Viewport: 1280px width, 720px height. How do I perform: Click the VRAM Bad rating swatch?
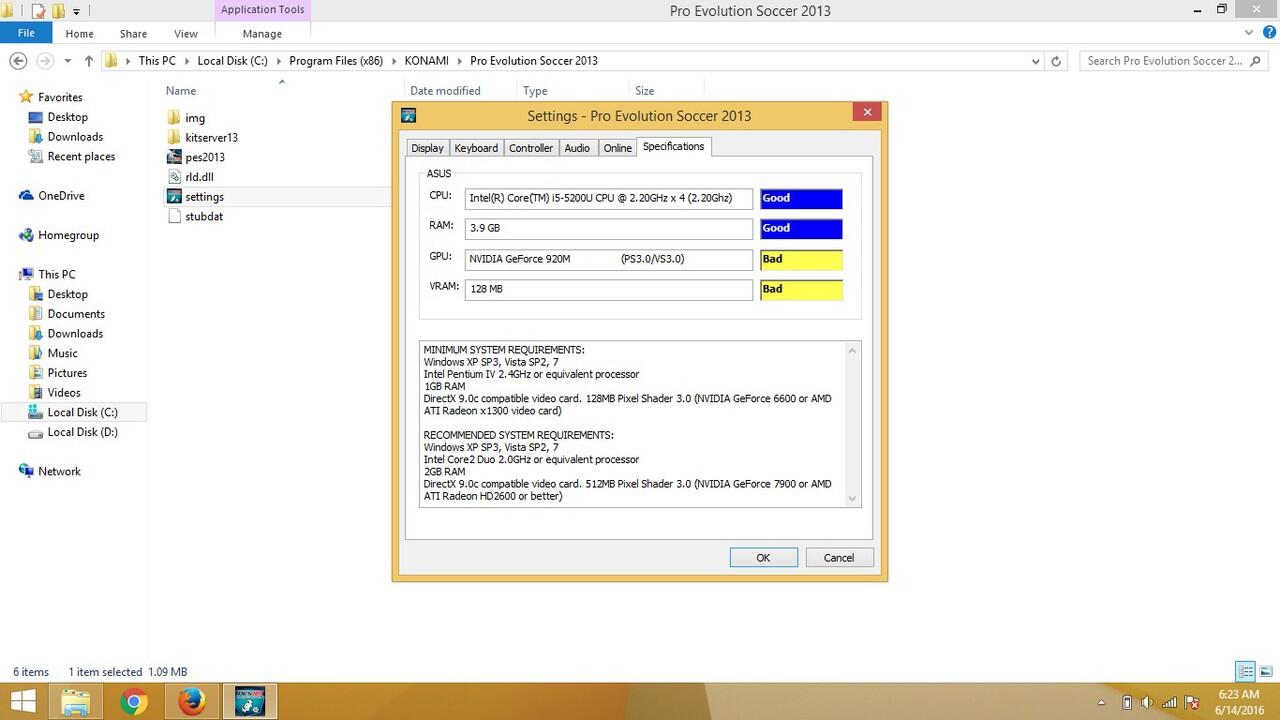tap(801, 290)
